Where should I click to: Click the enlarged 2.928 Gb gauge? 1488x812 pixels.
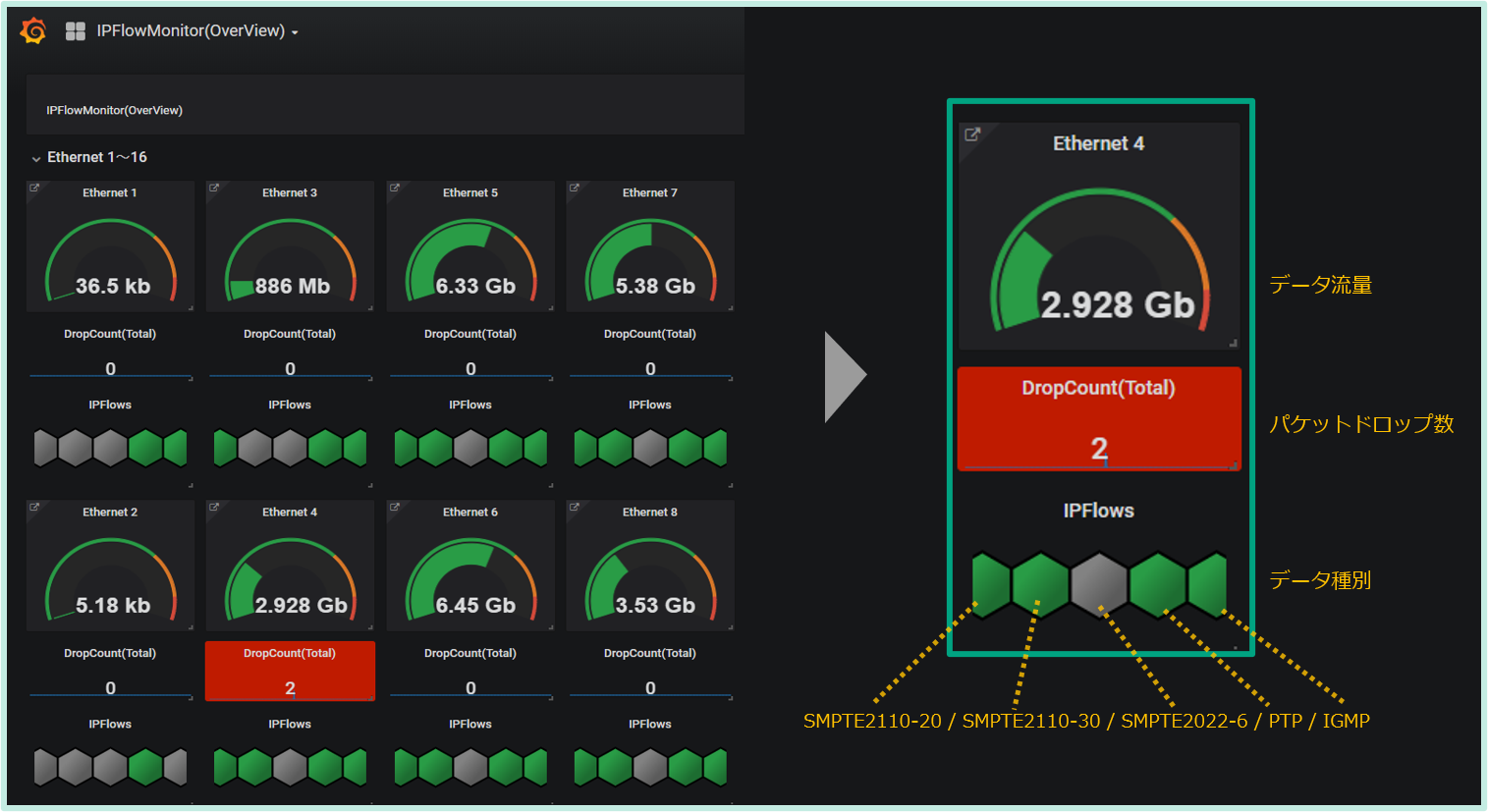(x=1098, y=265)
